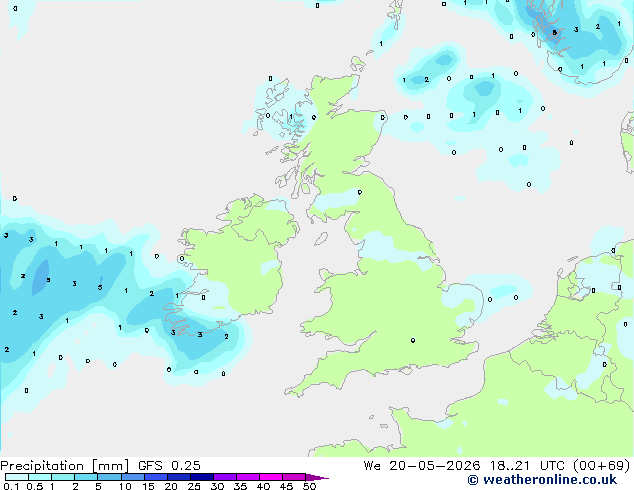Select the 40–45 mm magenta legend swatch
The width and height of the screenshot is (634, 490).
[x=271, y=477]
